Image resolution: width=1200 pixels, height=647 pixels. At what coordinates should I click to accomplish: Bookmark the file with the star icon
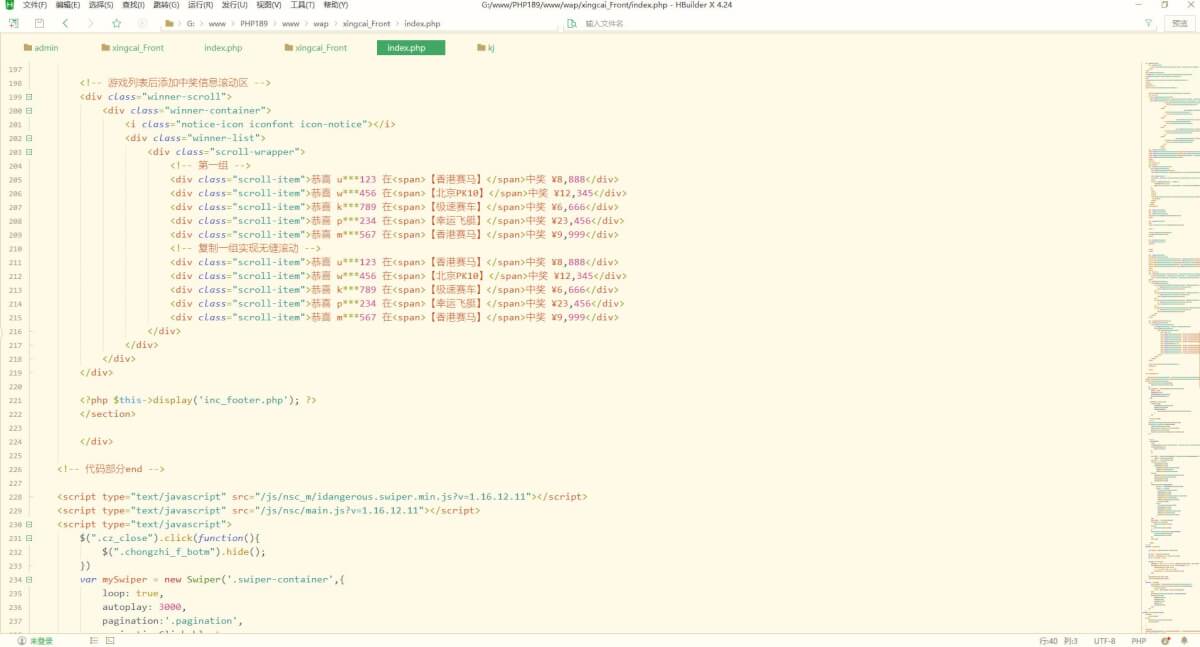click(117, 23)
